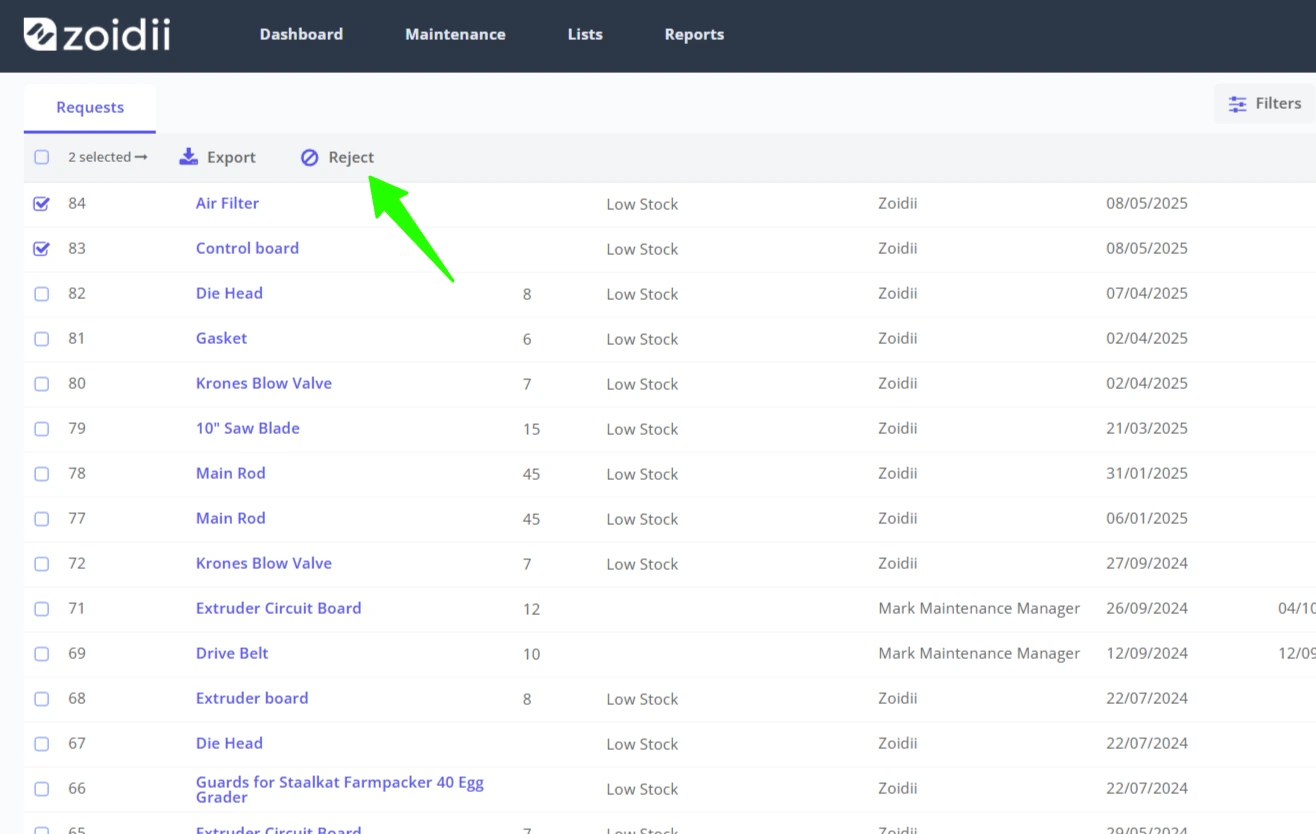Viewport: 1316px width, 834px height.
Task: Click the '2 selected' text
Action: click(99, 157)
